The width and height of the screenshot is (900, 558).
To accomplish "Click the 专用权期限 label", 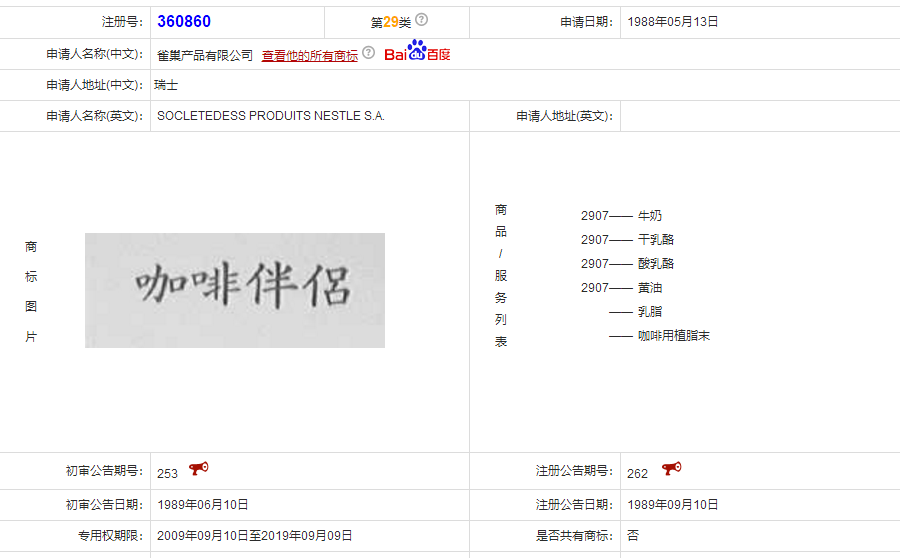I will click(111, 536).
